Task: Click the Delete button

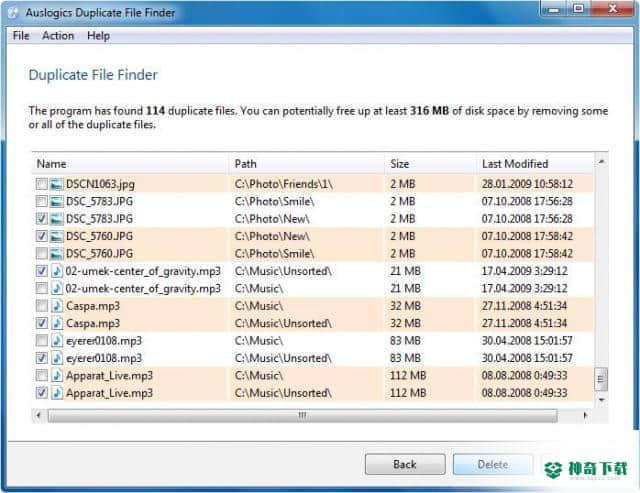Action: [x=493, y=464]
